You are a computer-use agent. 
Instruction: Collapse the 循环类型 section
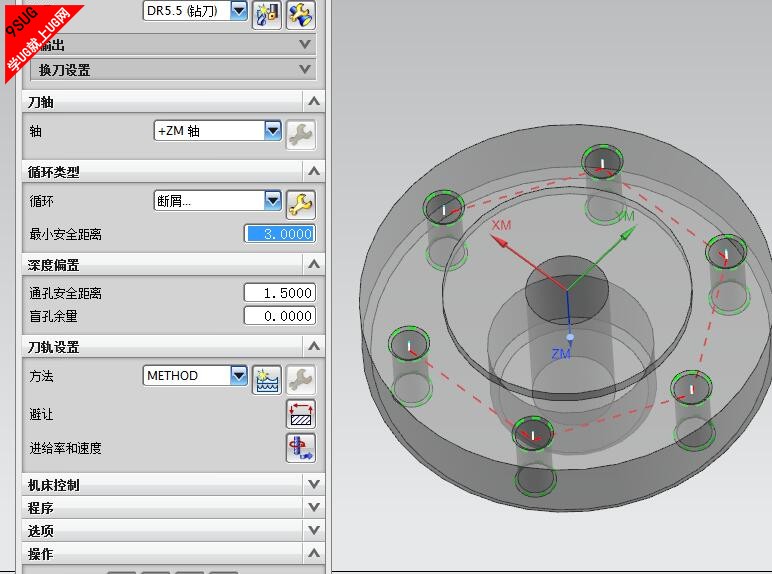tap(314, 171)
